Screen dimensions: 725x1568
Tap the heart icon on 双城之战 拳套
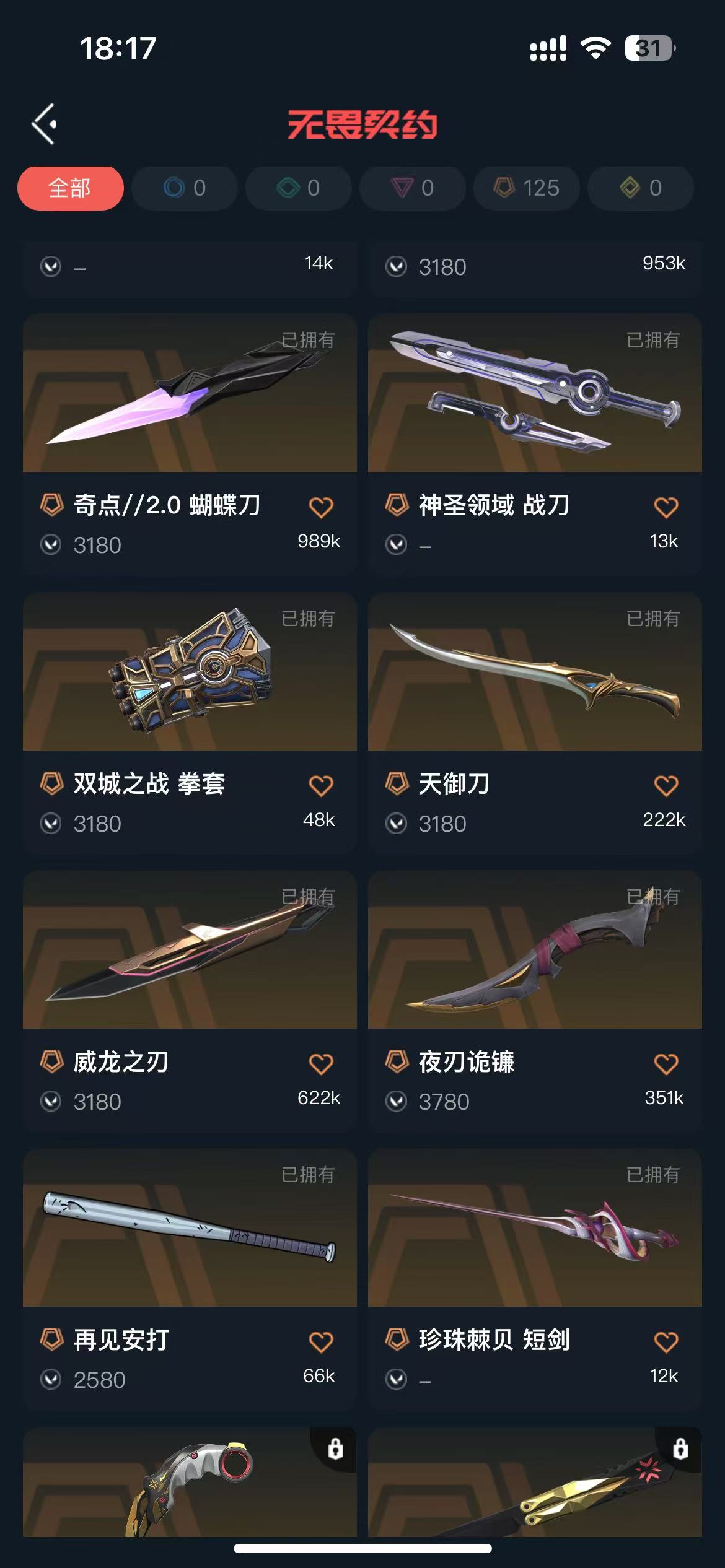pos(321,786)
